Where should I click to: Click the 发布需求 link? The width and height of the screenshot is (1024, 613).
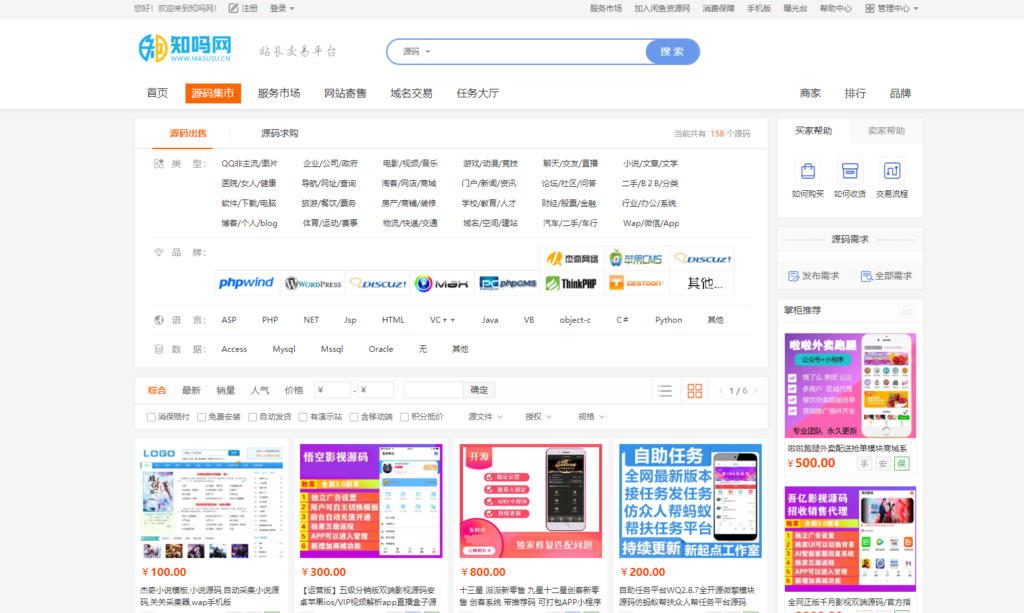pyautogui.click(x=814, y=276)
